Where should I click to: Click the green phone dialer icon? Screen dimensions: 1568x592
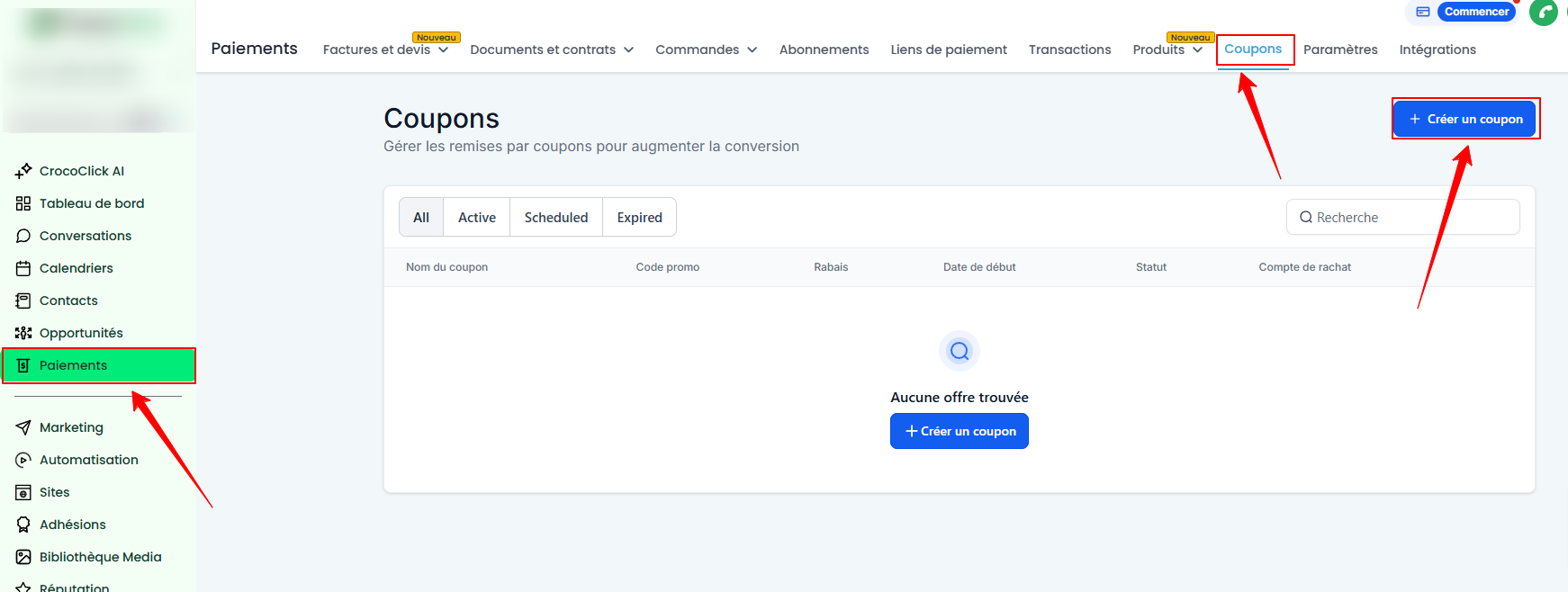click(1544, 12)
